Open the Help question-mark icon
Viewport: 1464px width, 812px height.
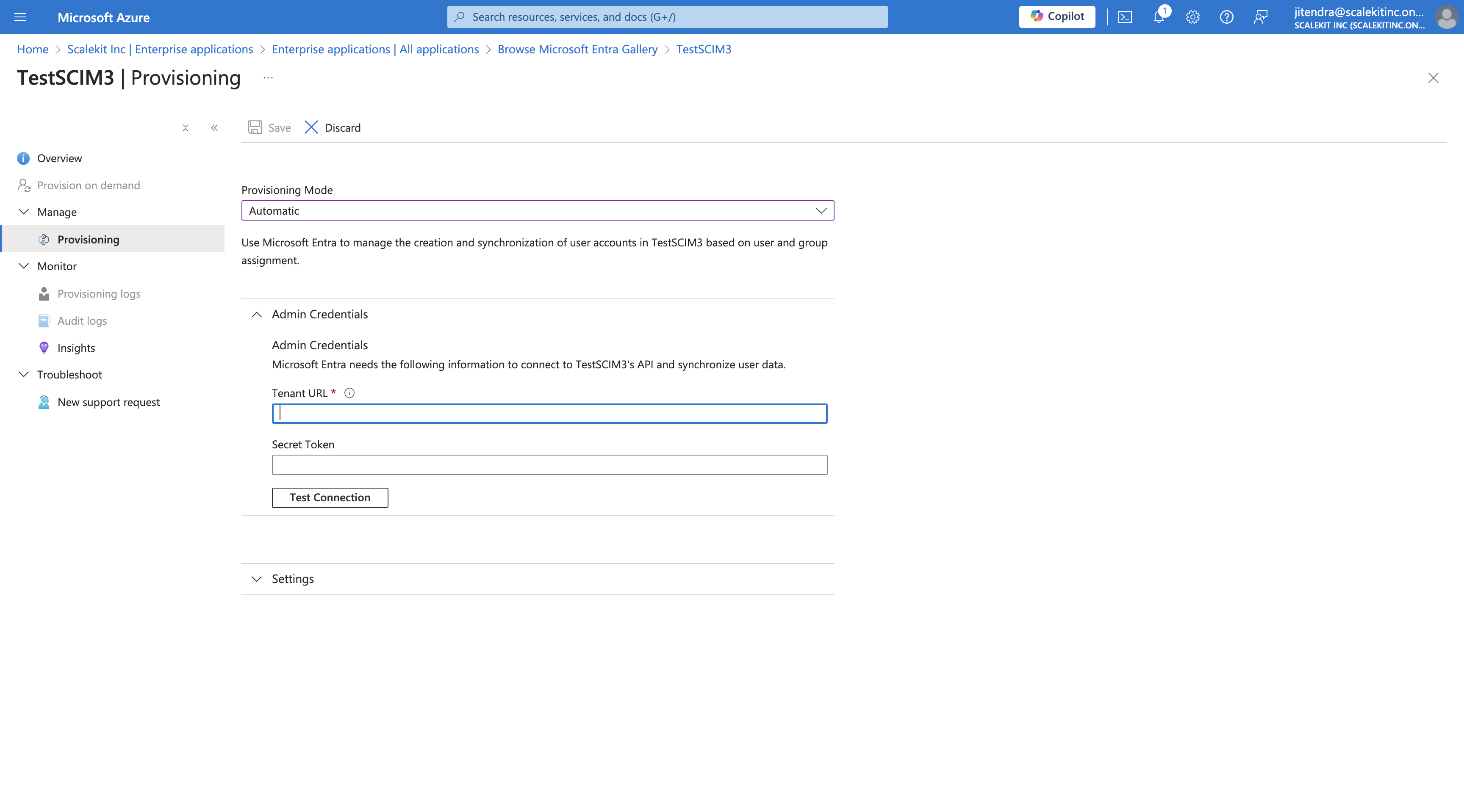coord(1226,17)
